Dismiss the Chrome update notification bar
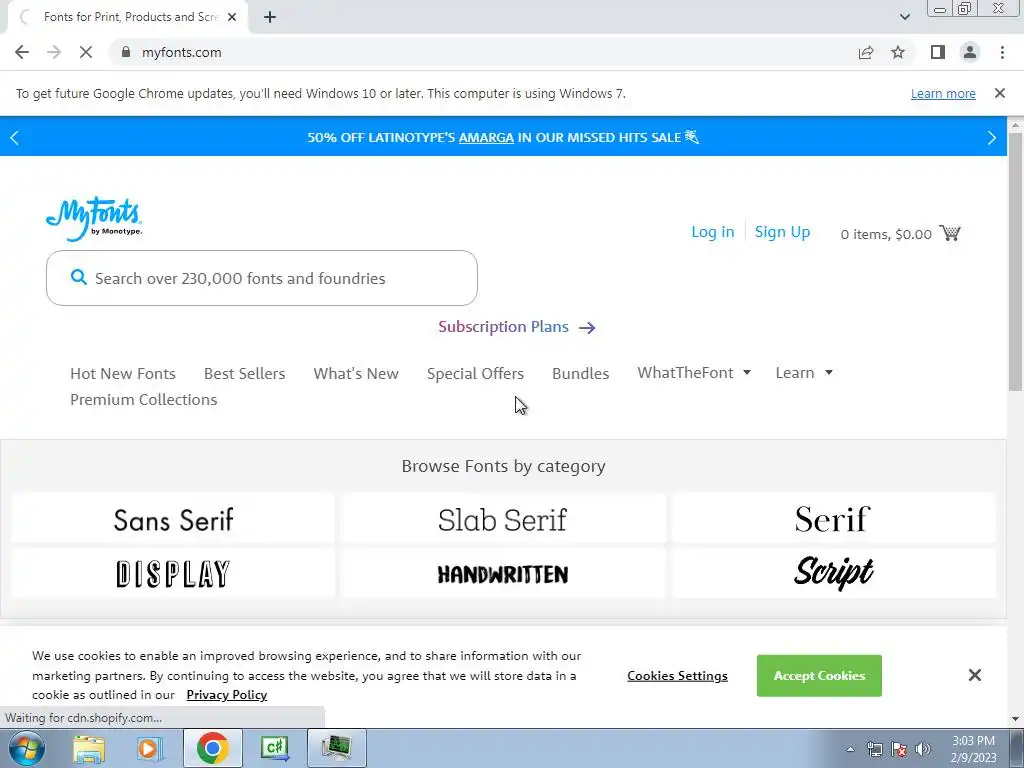This screenshot has height=768, width=1024. pyautogui.click(x=1000, y=93)
